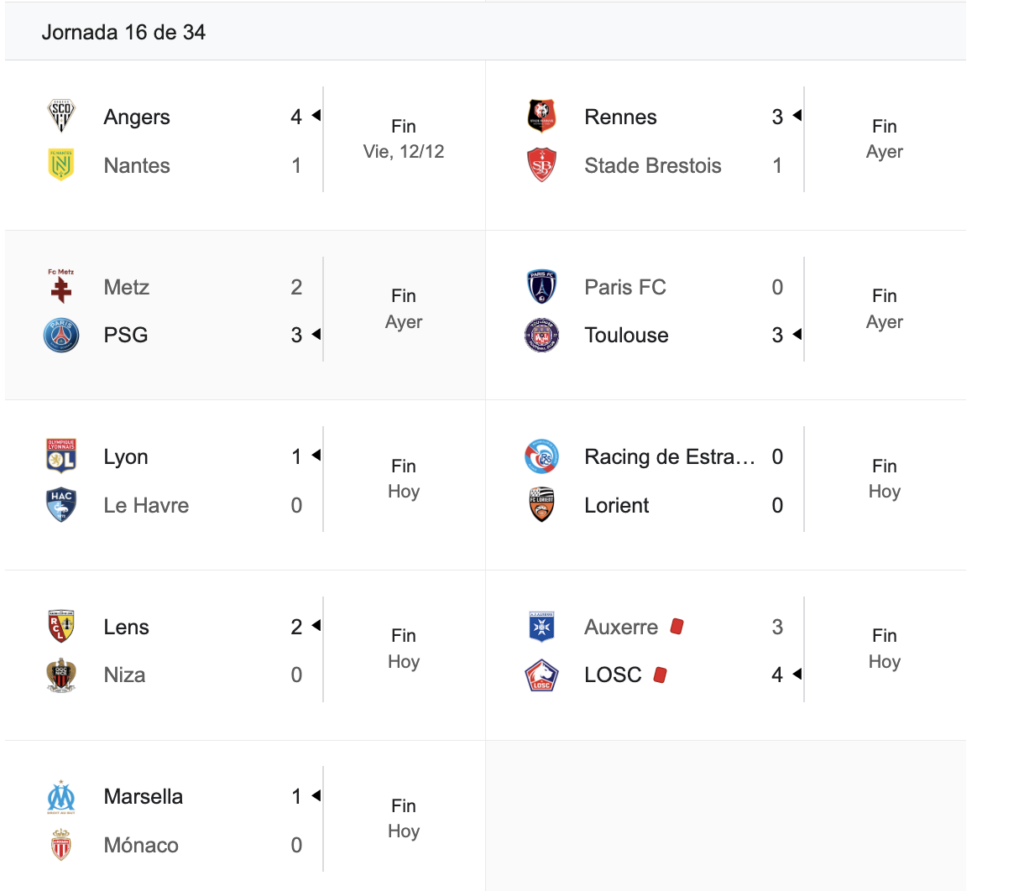
Task: Click LOSC's red card indicator
Action: click(x=660, y=675)
